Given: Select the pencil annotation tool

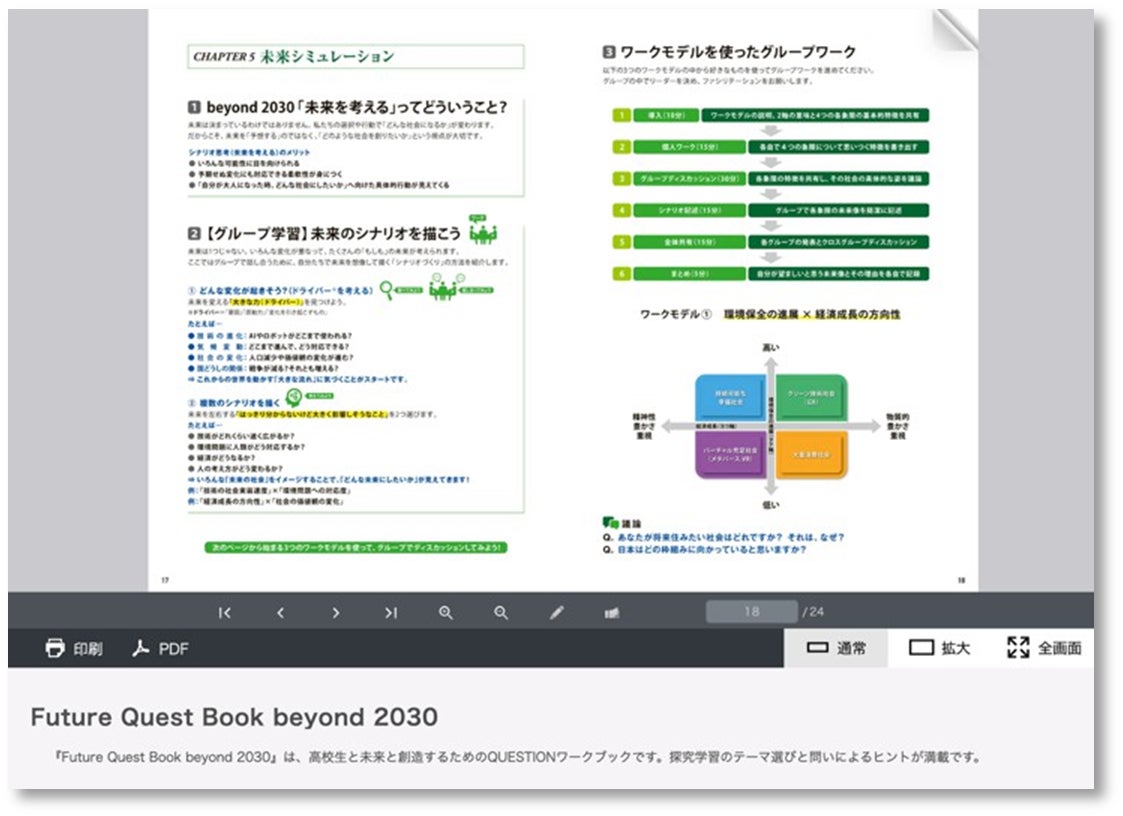Looking at the screenshot, I should click(556, 613).
